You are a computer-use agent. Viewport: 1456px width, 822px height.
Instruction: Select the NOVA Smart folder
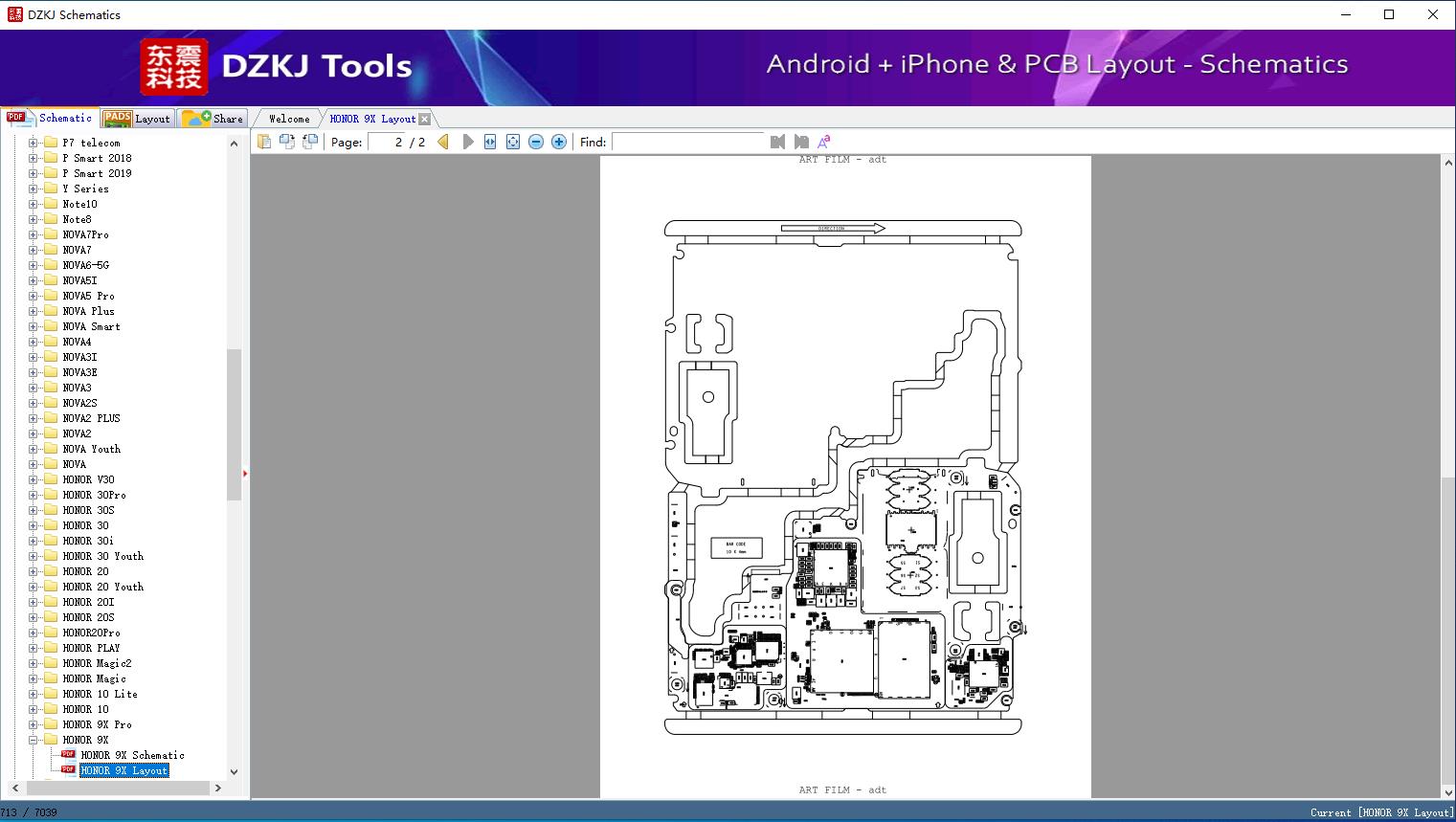tap(91, 326)
